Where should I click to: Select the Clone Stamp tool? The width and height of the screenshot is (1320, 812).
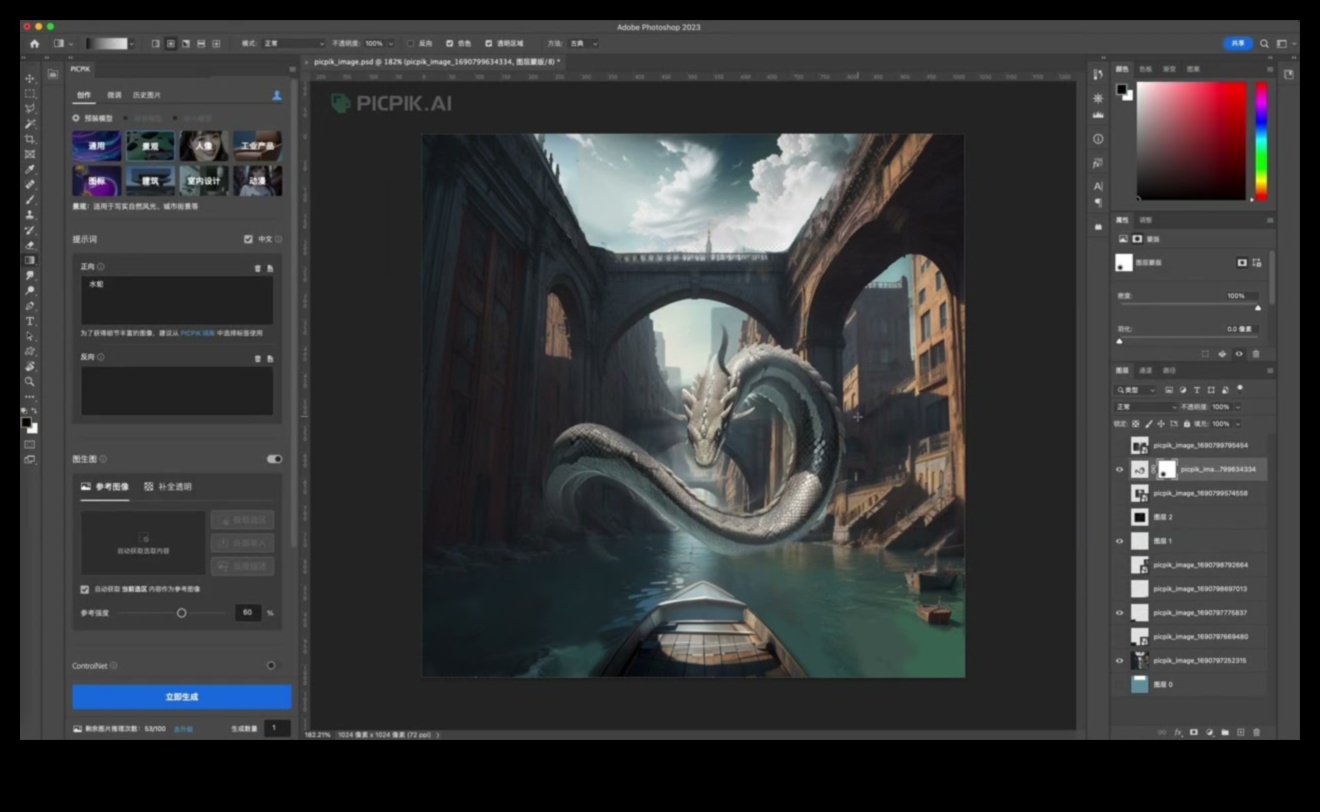[x=30, y=214]
